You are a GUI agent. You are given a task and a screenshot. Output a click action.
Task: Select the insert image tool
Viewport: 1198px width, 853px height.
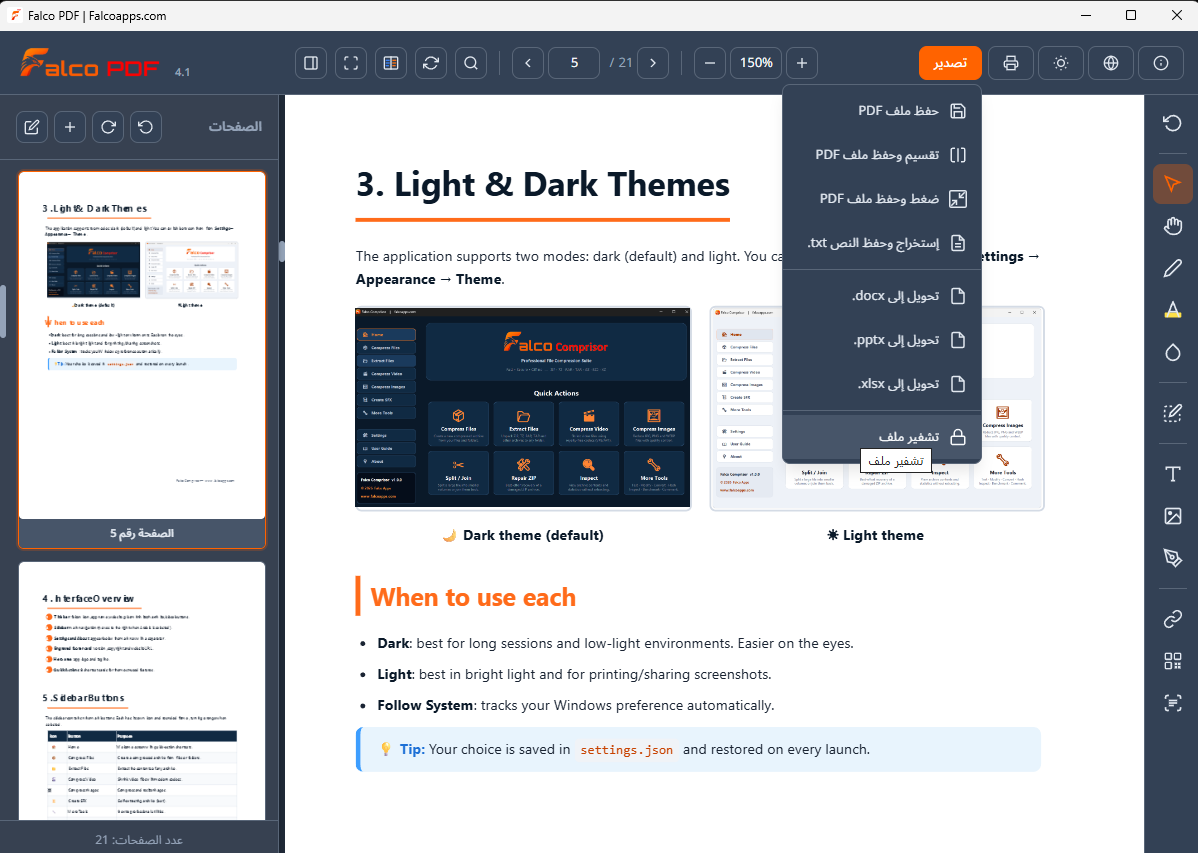click(1172, 516)
